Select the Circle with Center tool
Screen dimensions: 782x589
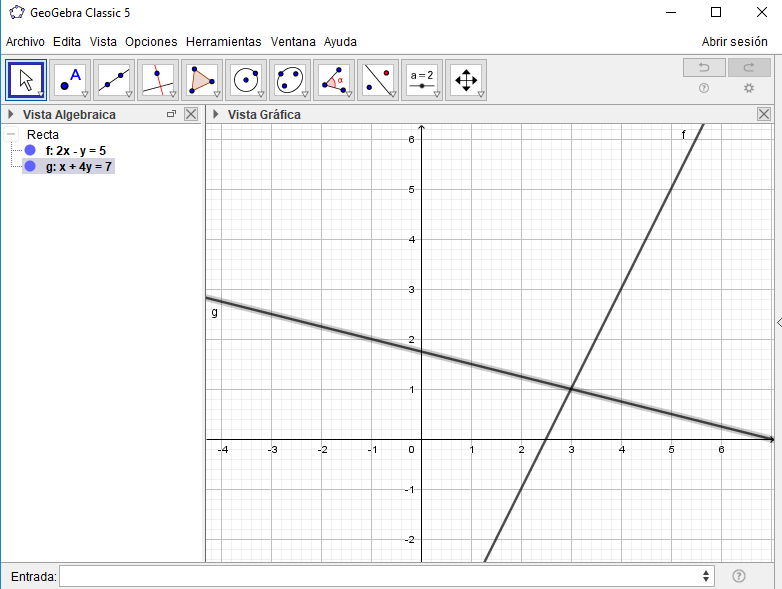pyautogui.click(x=246, y=80)
